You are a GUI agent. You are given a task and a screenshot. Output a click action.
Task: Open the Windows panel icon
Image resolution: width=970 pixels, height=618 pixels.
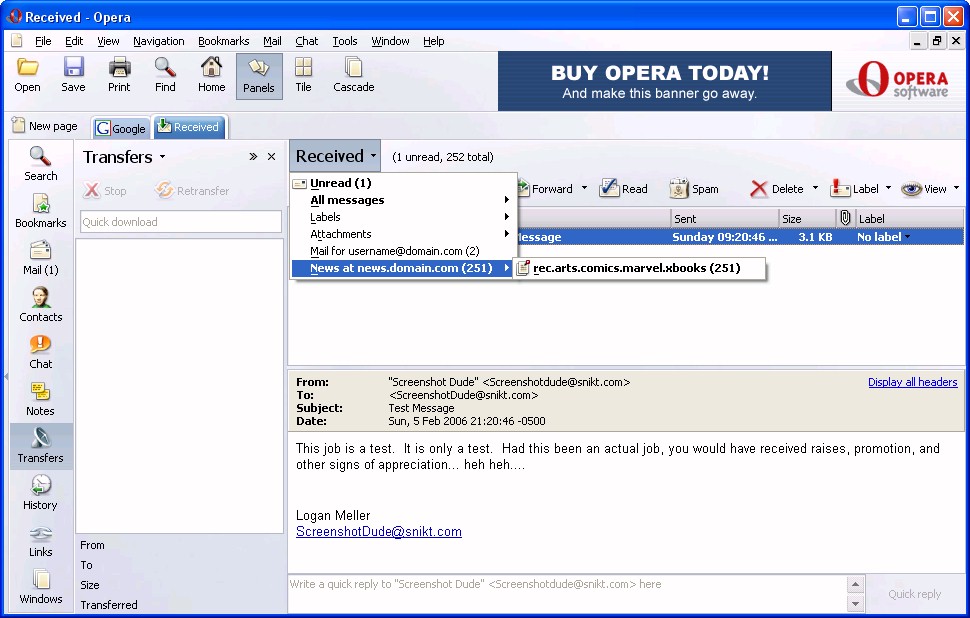tap(40, 580)
